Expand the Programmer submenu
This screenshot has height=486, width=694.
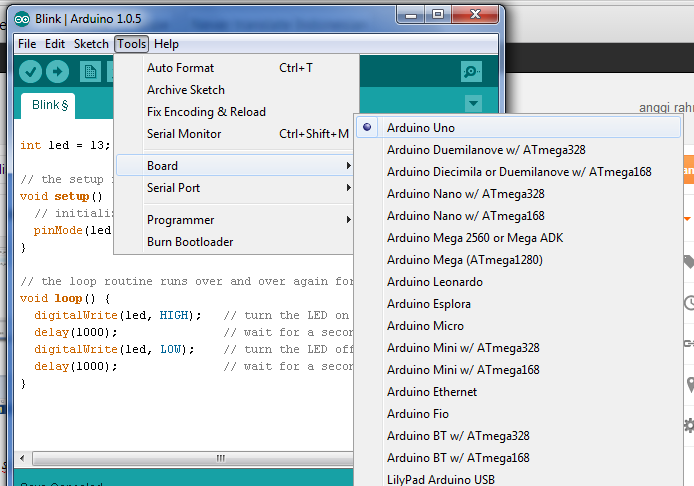click(x=235, y=220)
